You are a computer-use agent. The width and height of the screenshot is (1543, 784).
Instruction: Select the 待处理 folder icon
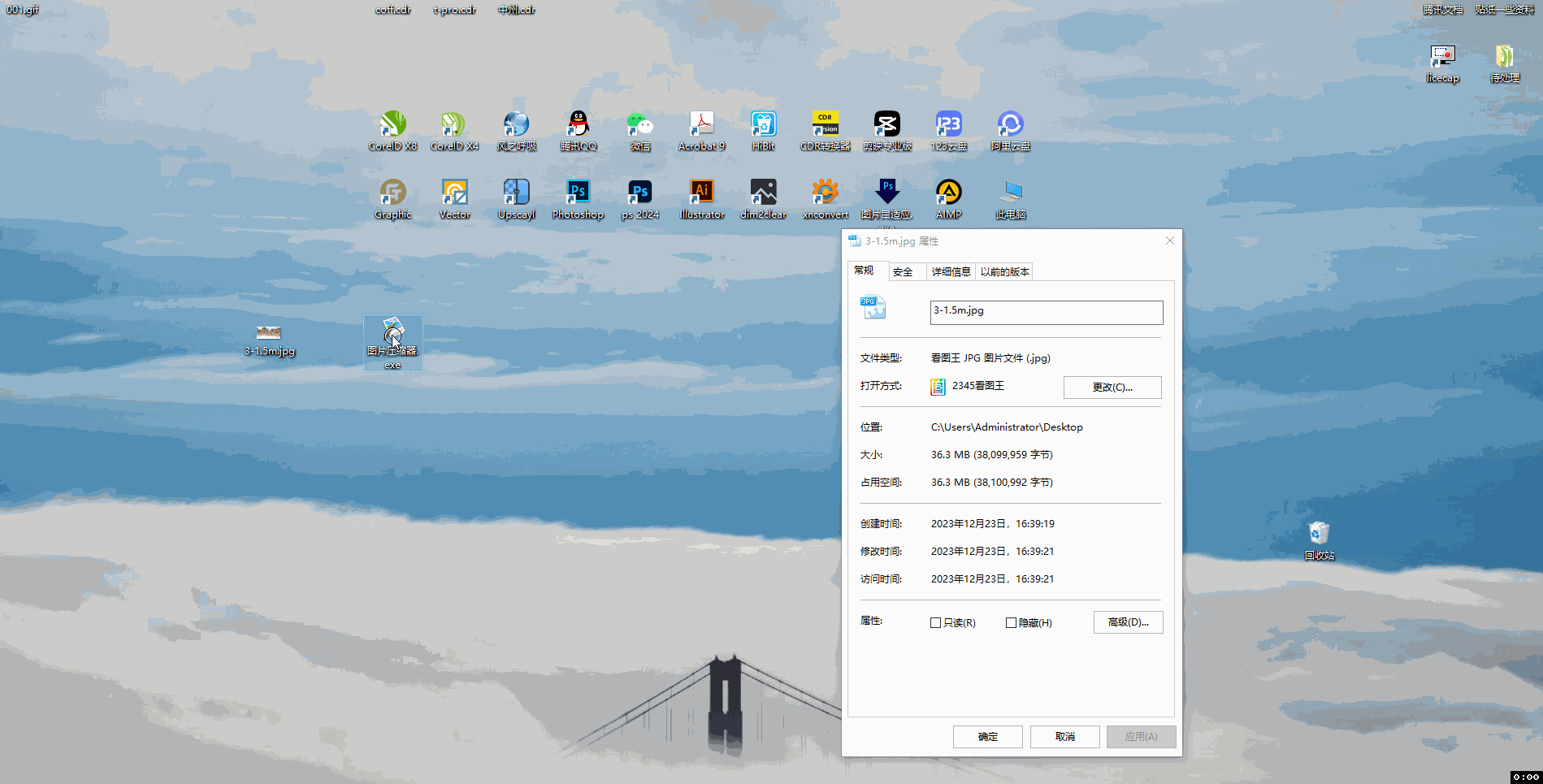click(1505, 63)
